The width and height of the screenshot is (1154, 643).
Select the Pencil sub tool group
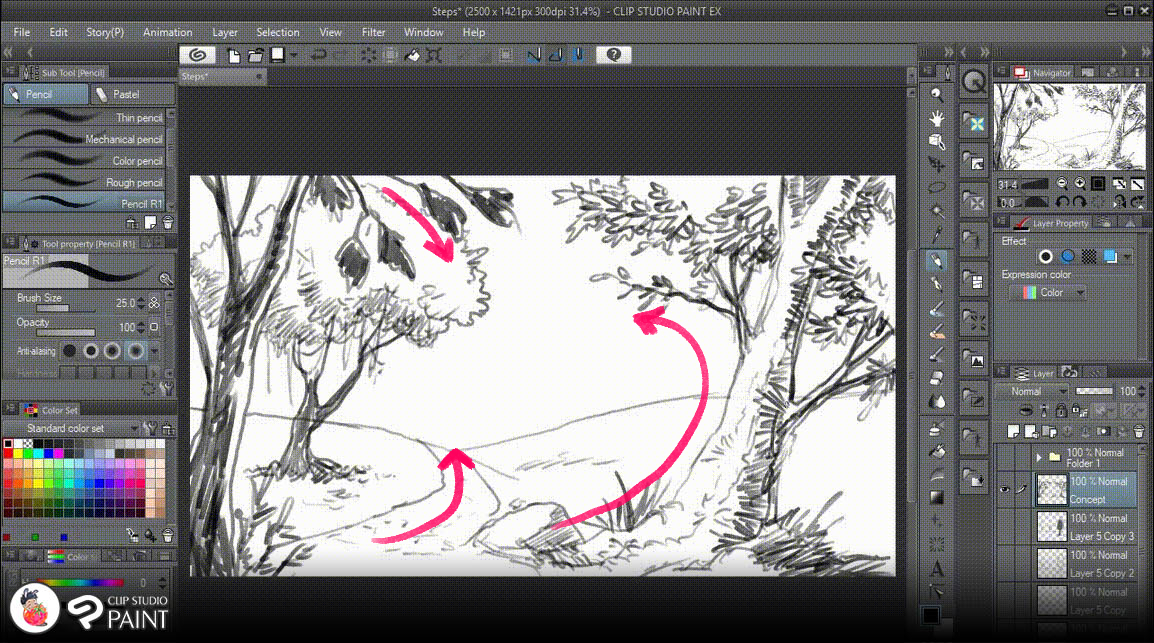click(46, 94)
